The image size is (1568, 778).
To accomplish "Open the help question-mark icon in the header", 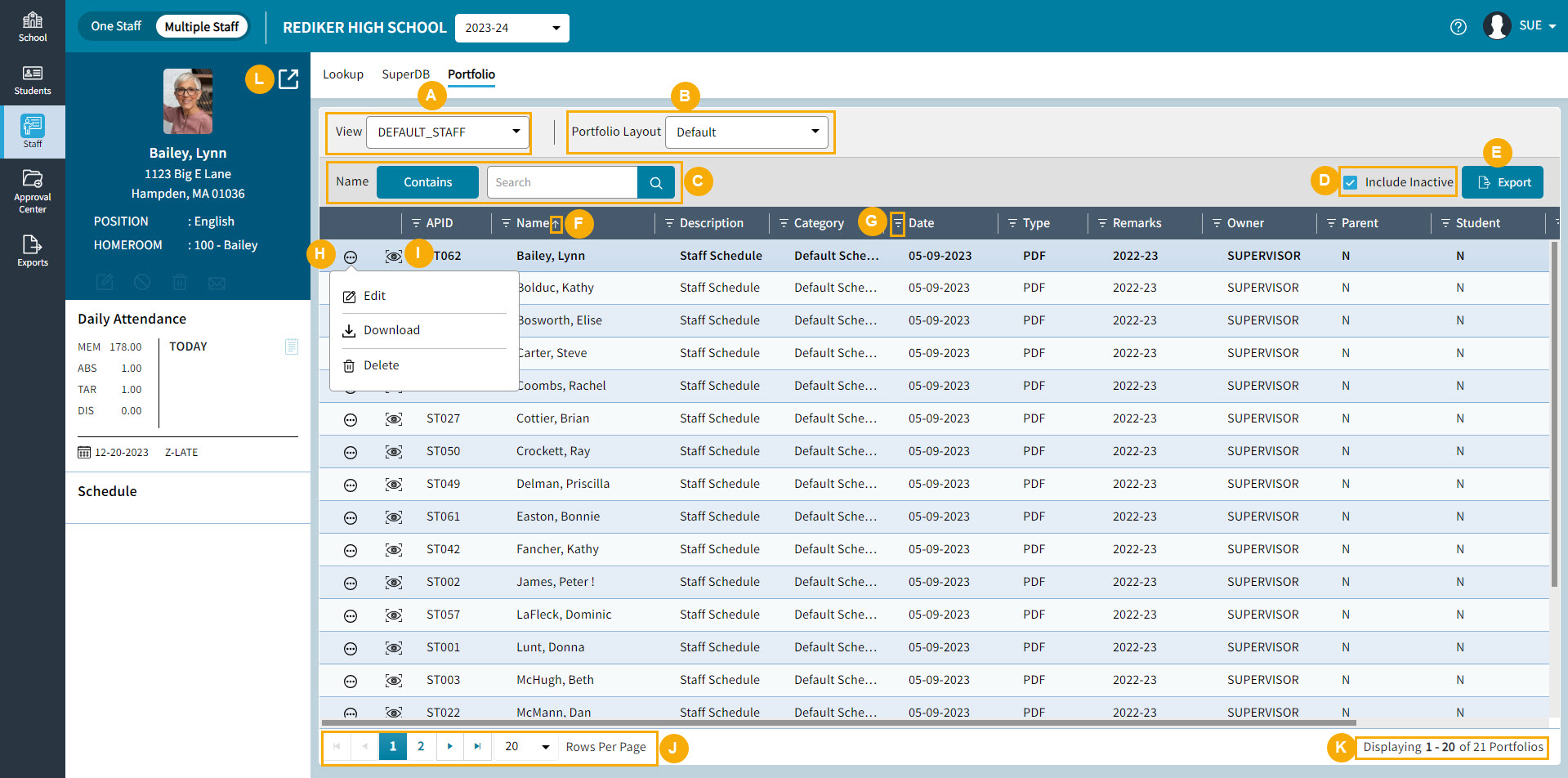I will [x=1459, y=27].
